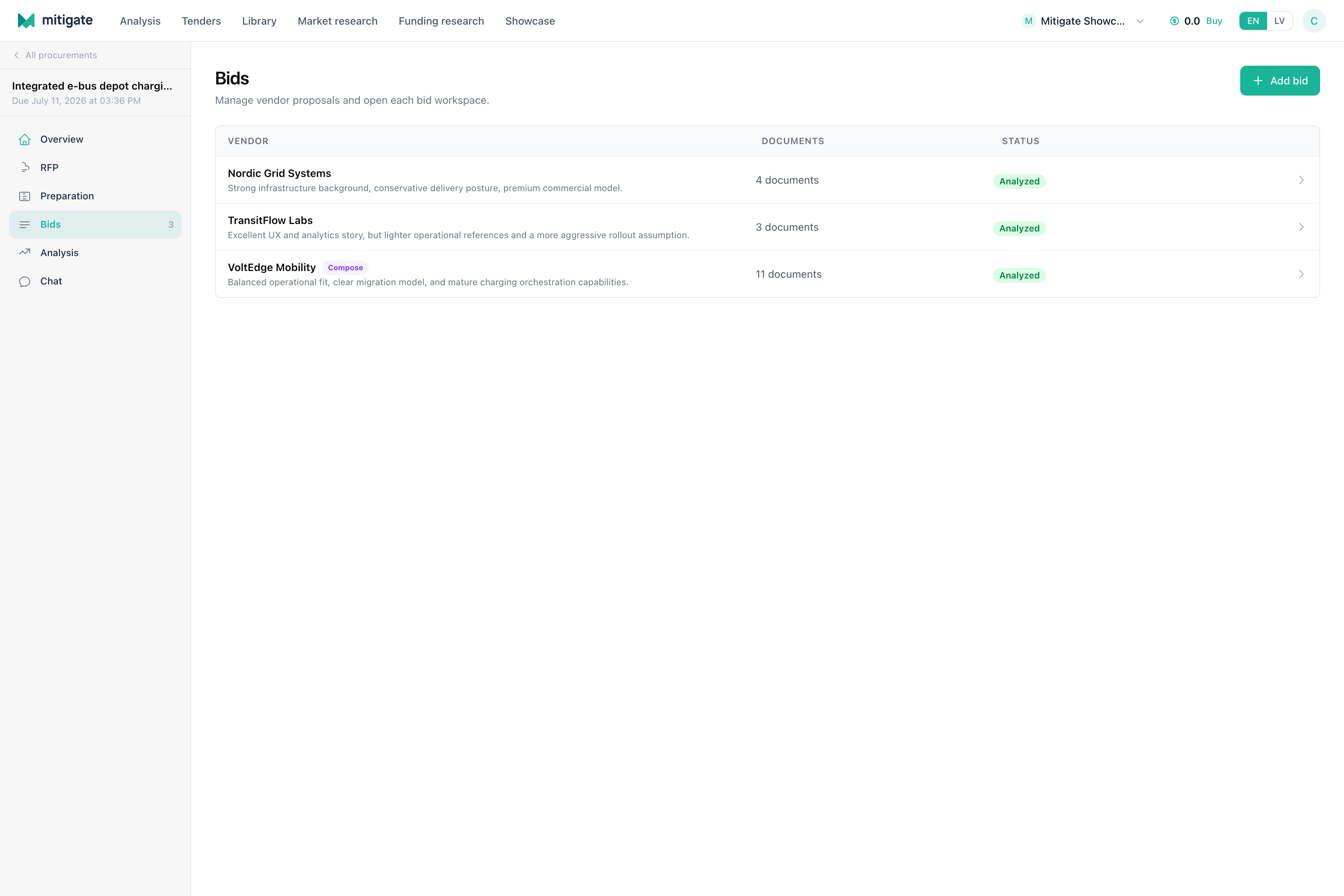Screen dimensions: 1344x896
Task: Open the Overview home icon
Action: tap(25, 139)
